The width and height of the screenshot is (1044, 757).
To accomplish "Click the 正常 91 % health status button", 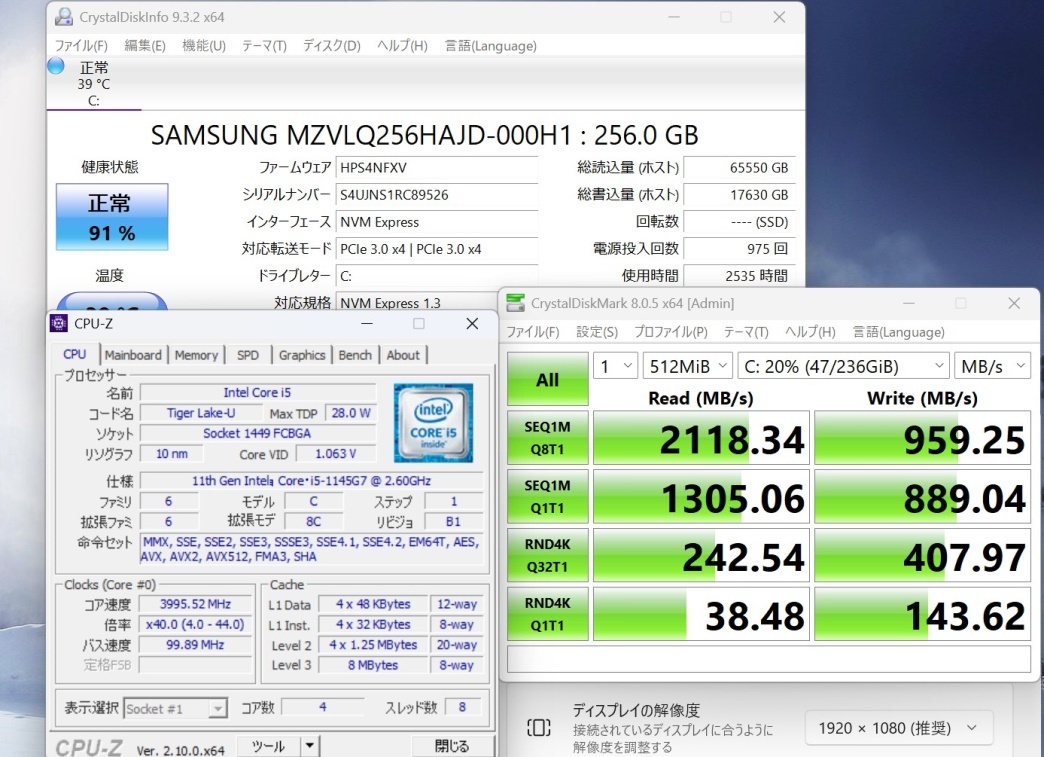I will coord(112,217).
